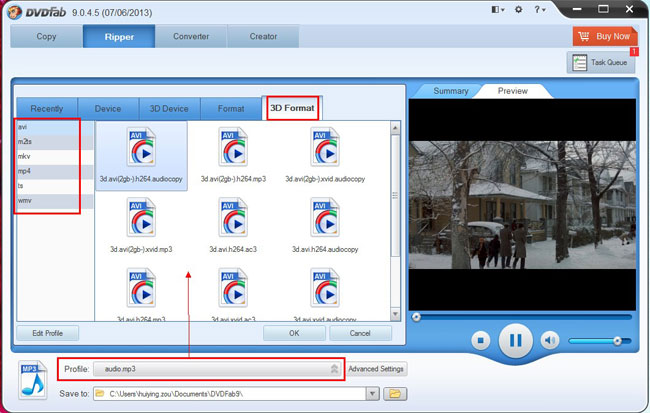Open the Task Queue
Image resolution: width=650 pixels, height=413 pixels.
coord(601,63)
